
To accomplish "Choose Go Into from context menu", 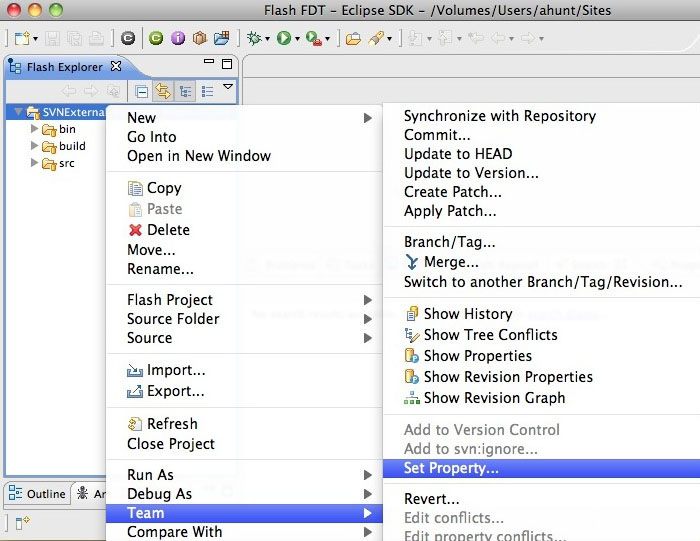I will 244,137.
